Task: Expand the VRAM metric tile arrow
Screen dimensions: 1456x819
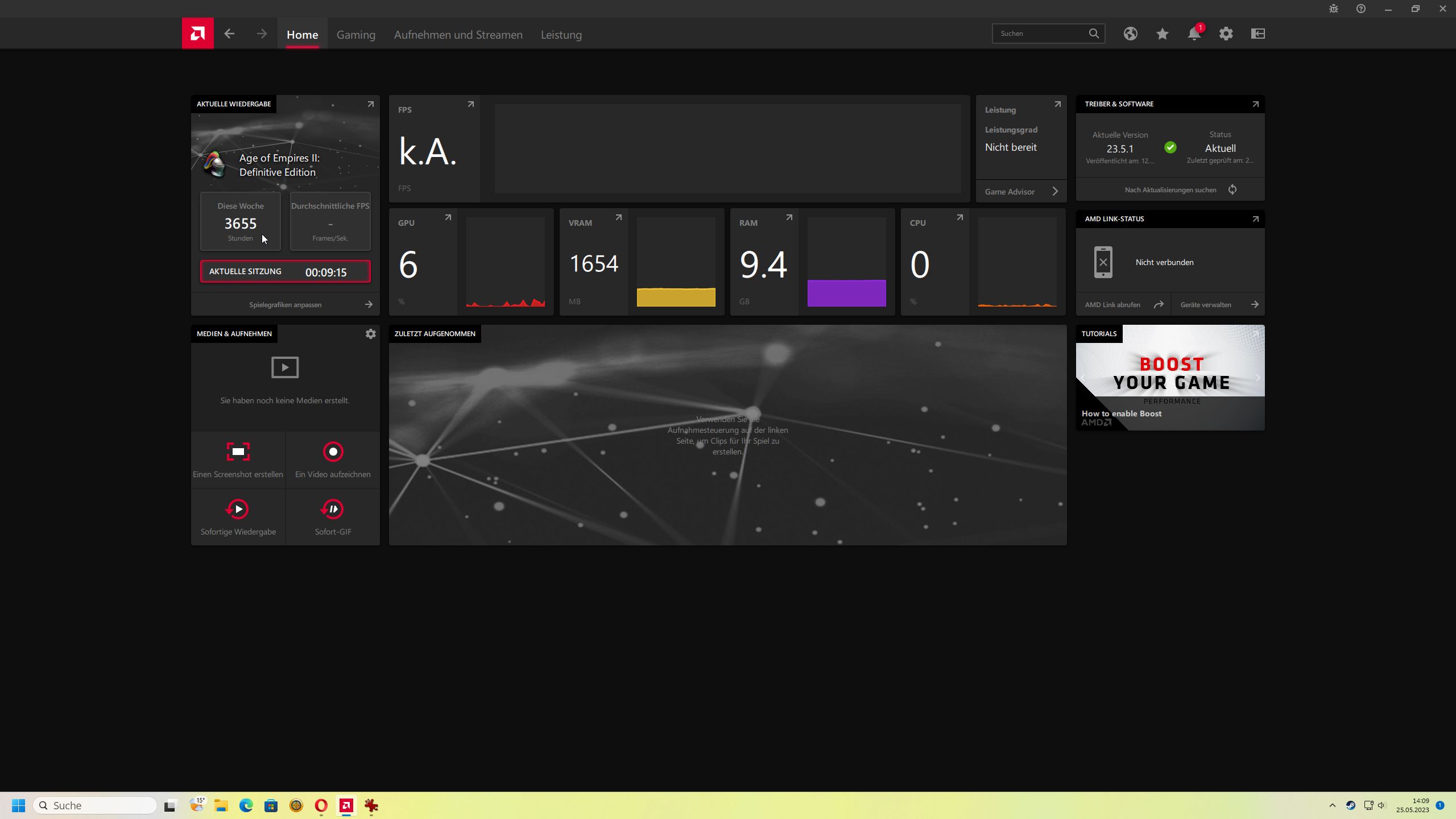Action: pyautogui.click(x=618, y=218)
